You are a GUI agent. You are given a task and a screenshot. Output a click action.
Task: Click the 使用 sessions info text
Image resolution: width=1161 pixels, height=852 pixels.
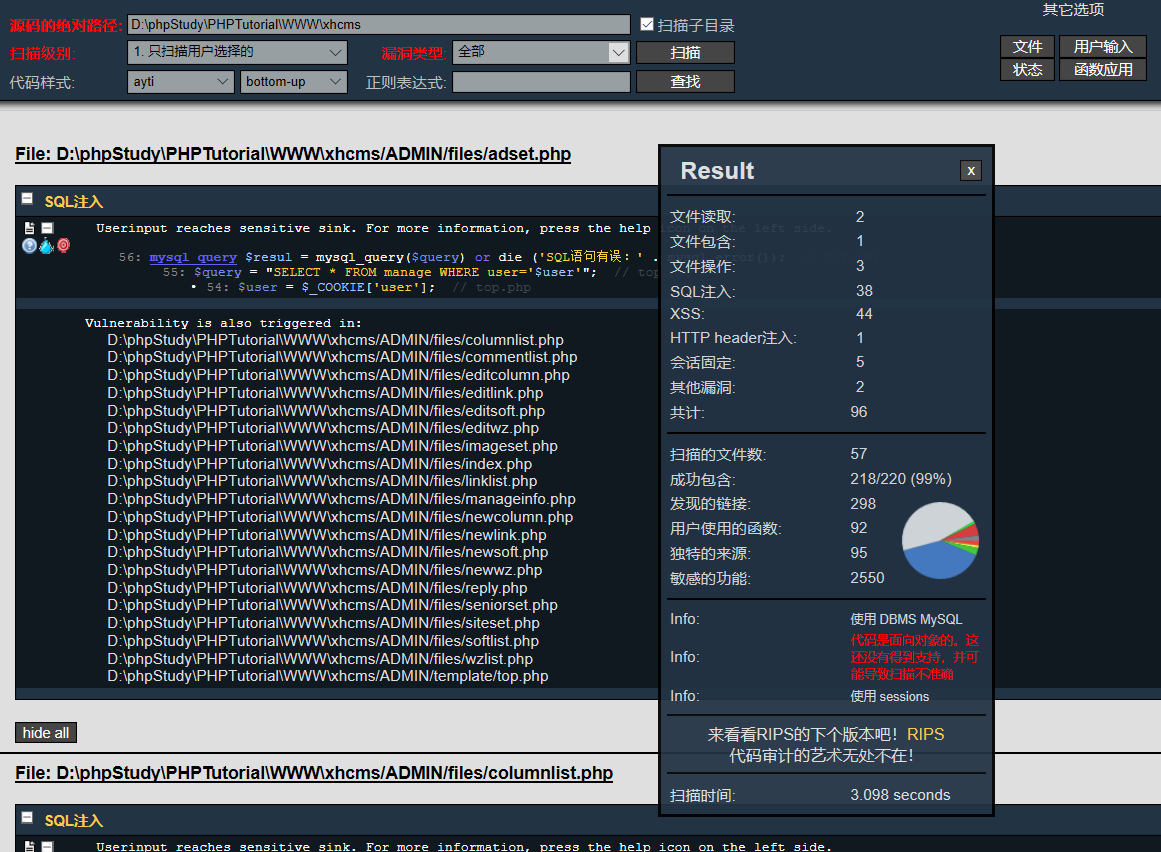(889, 697)
